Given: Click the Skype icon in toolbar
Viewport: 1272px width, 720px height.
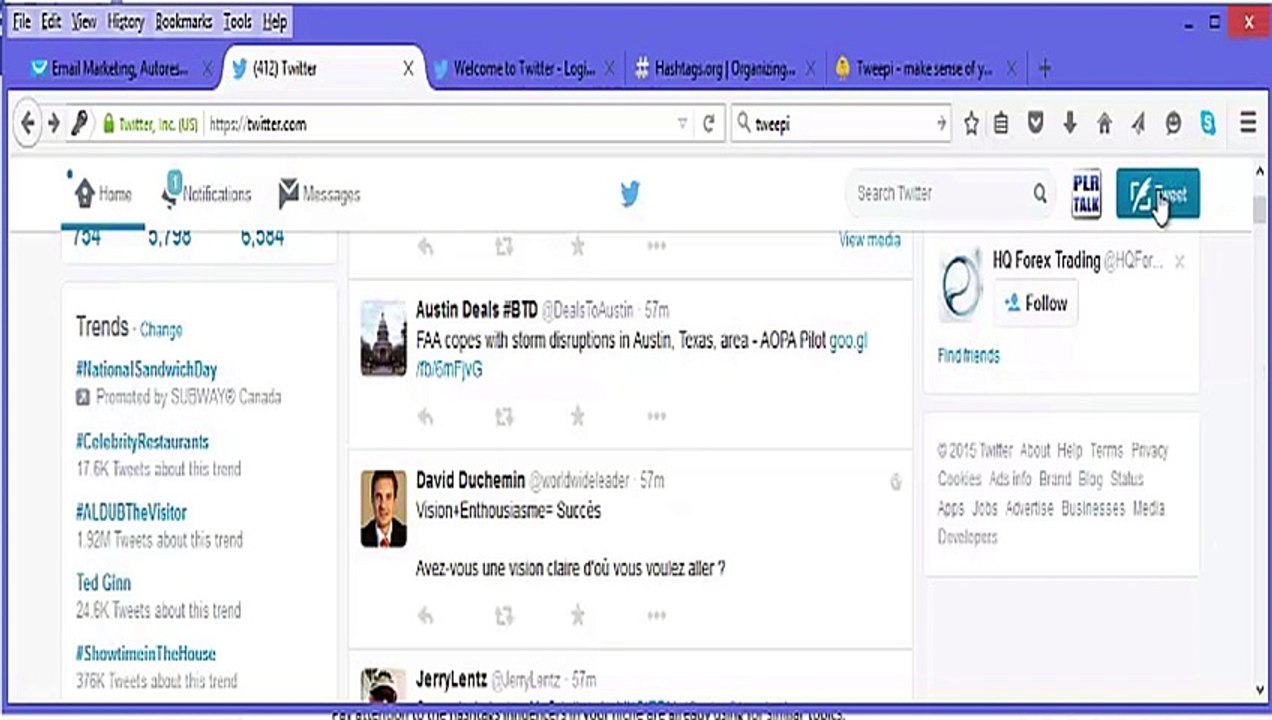Looking at the screenshot, I should tap(1208, 124).
